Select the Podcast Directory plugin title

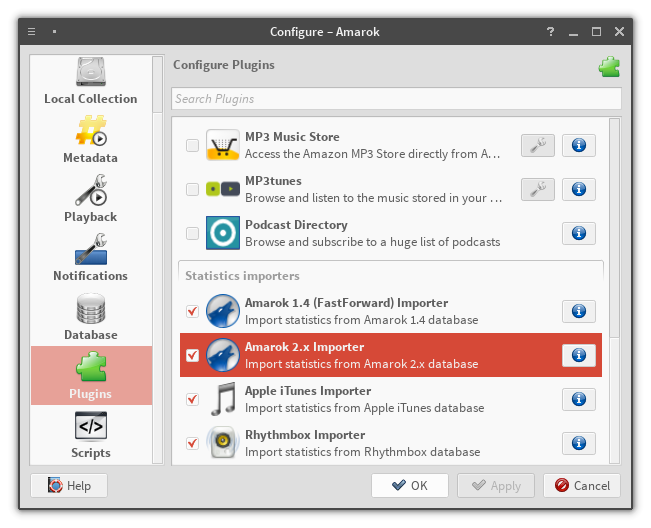point(296,225)
